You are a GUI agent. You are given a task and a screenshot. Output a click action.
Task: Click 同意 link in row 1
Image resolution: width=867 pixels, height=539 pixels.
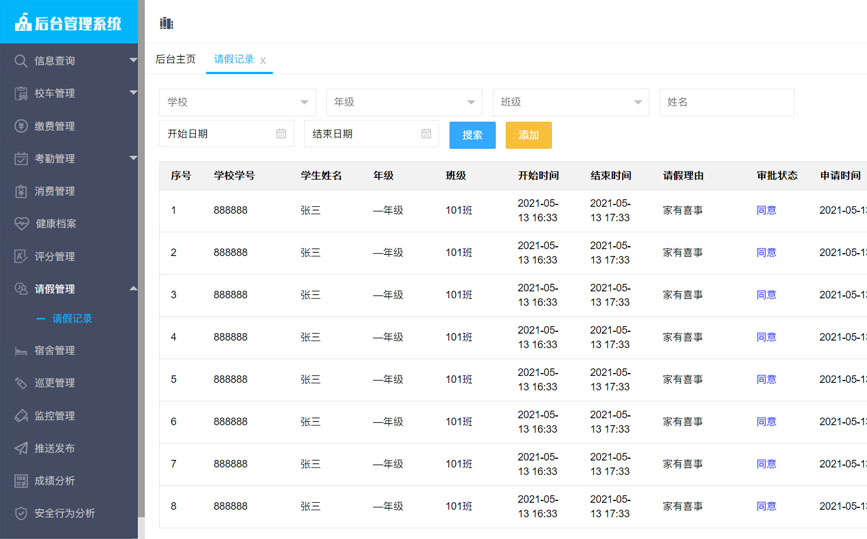click(x=766, y=210)
